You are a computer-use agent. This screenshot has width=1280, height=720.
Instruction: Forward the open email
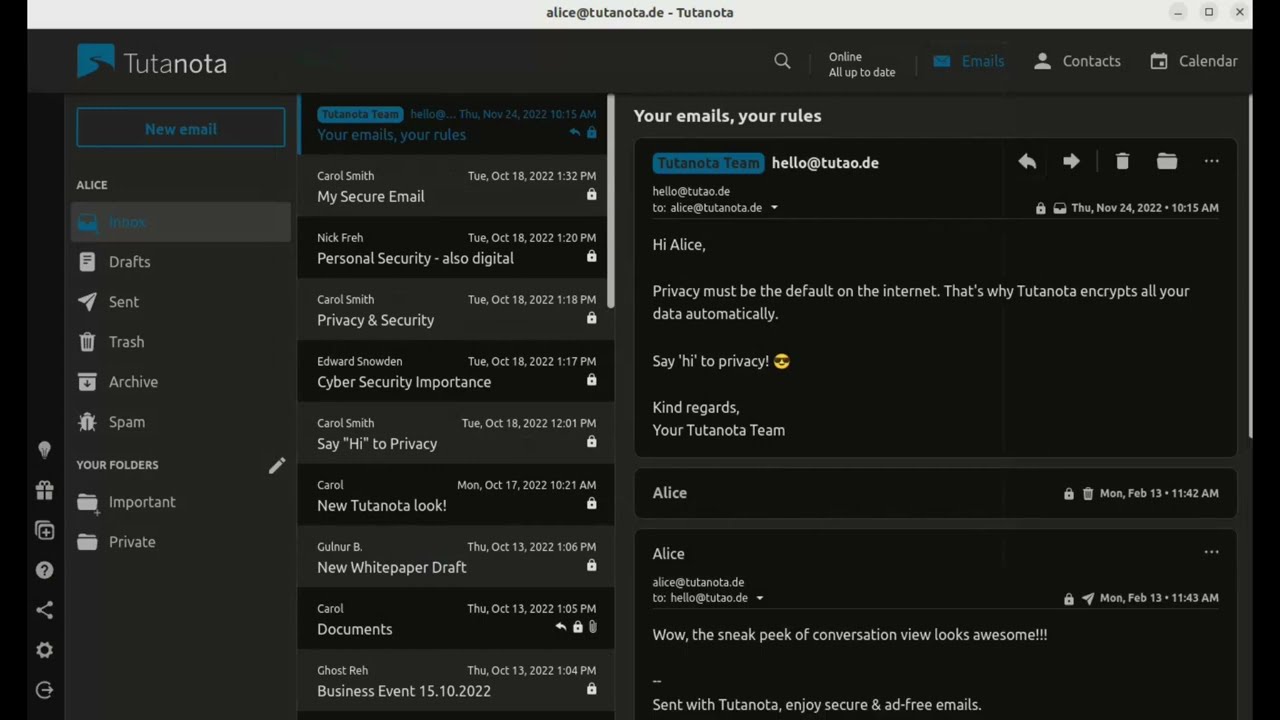pos(1071,162)
